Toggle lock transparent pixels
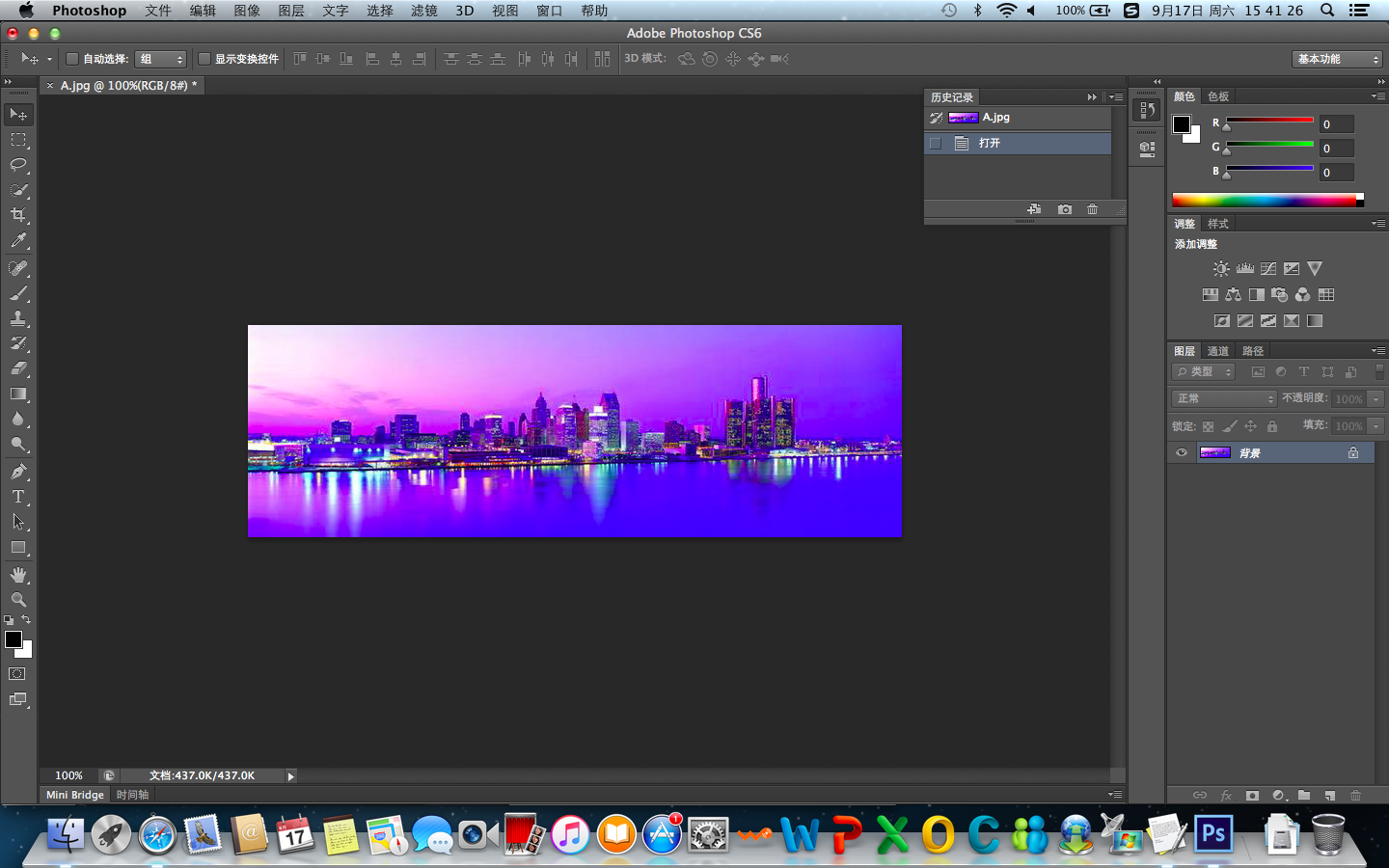 point(1208,426)
